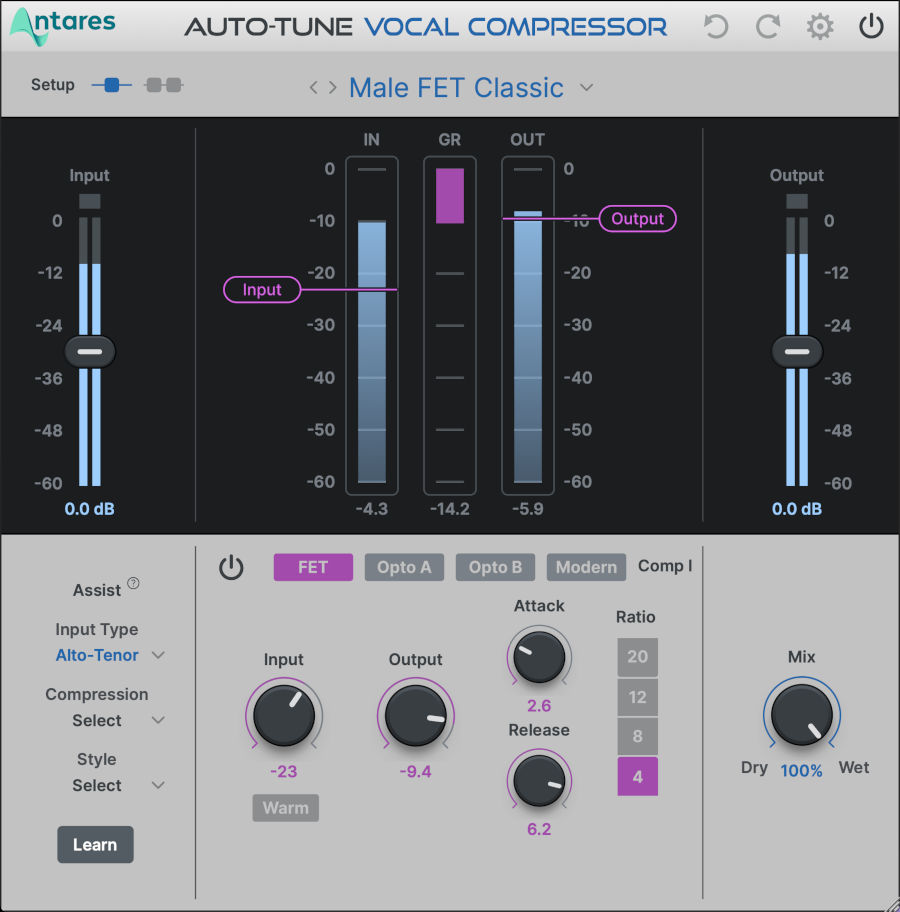Set the Ratio to 20
Image resolution: width=900 pixels, height=912 pixels.
click(637, 657)
